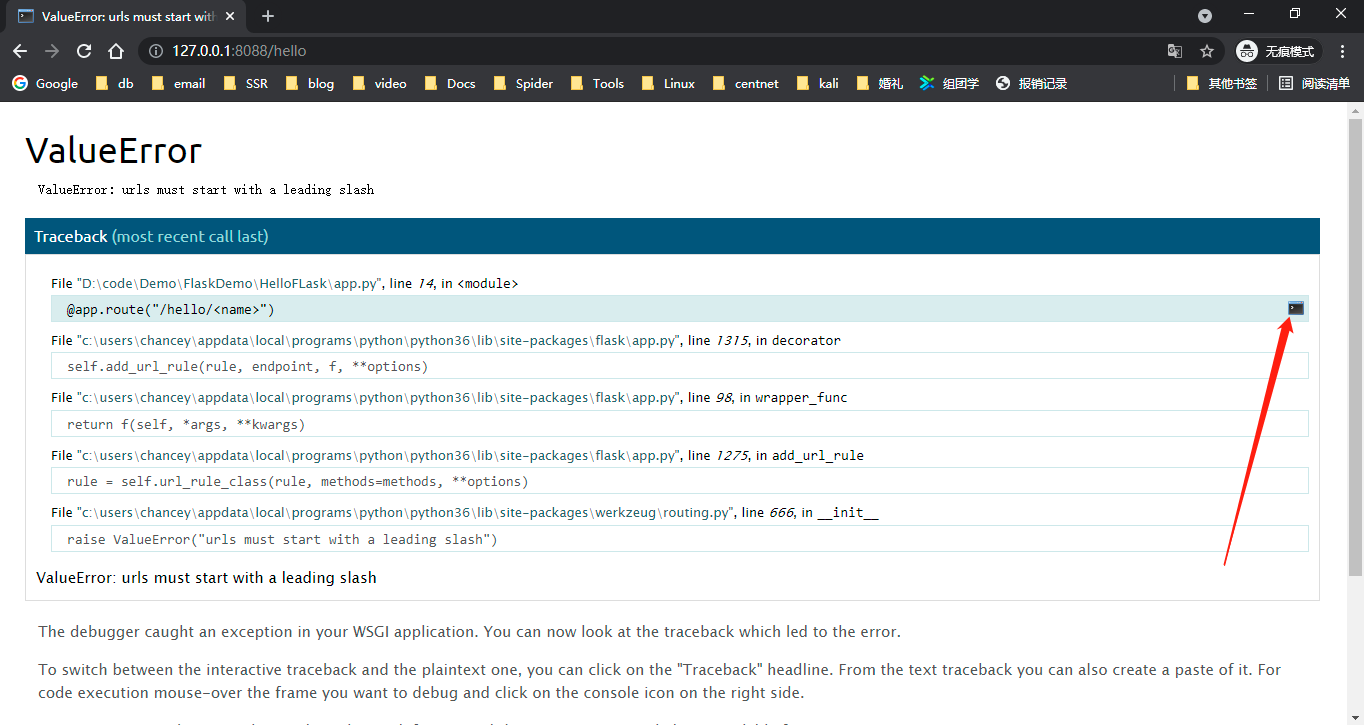Select the @app.route("/hello/<name>") source line

[679, 309]
